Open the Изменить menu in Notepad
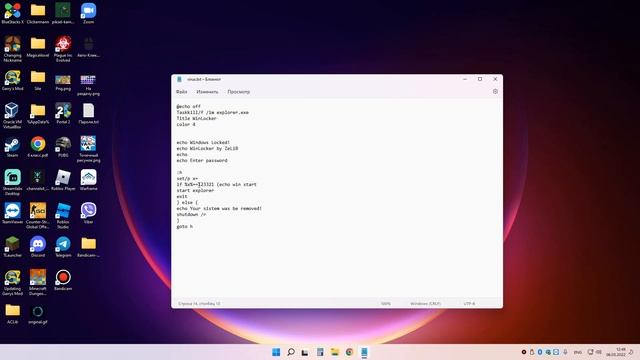 pos(207,92)
